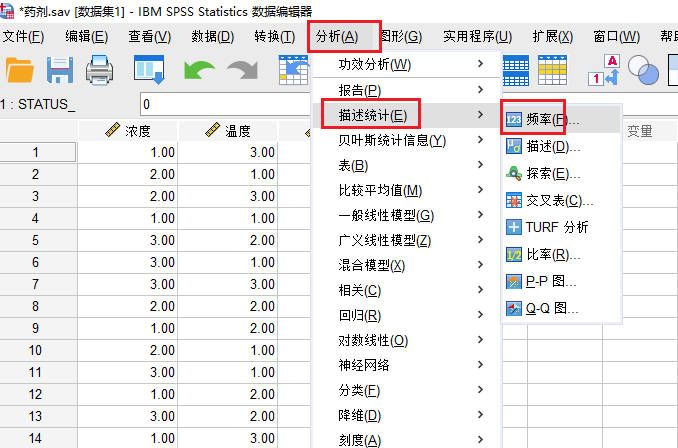Image resolution: width=678 pixels, height=448 pixels.
Task: Click the 浓度 column header
Action: click(128, 131)
